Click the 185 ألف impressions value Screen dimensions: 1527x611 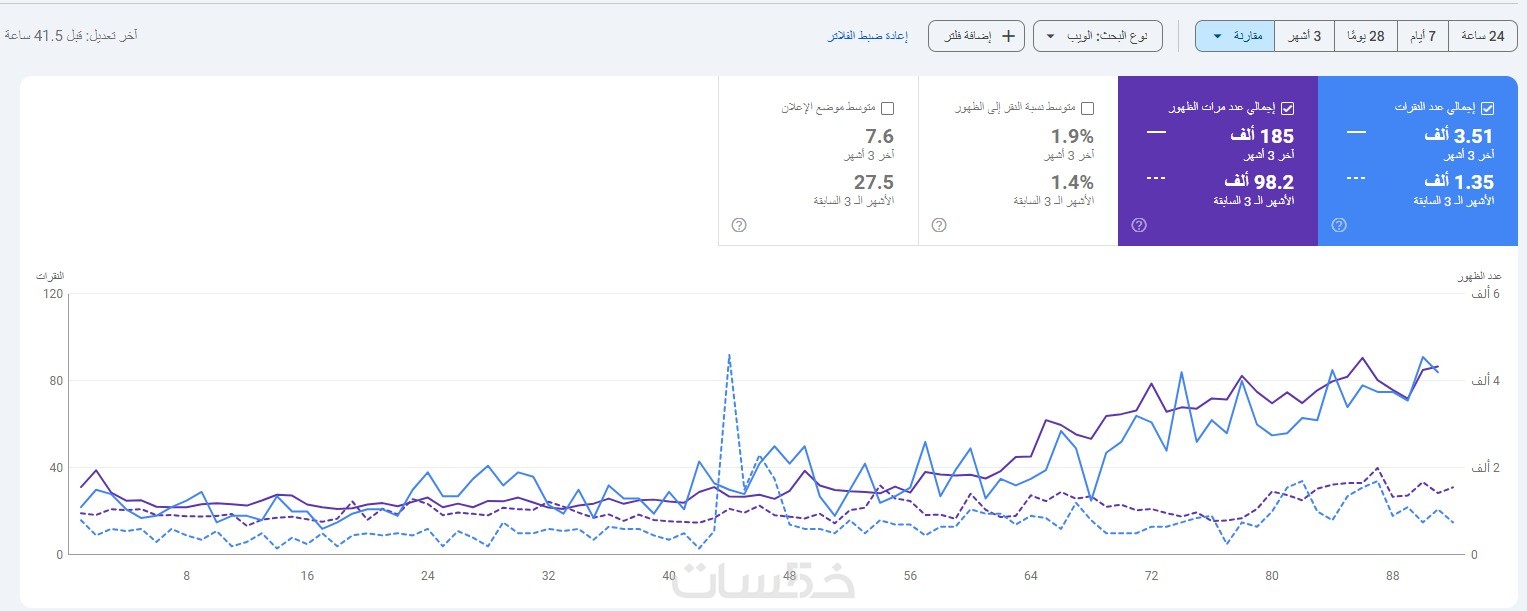coord(1263,136)
